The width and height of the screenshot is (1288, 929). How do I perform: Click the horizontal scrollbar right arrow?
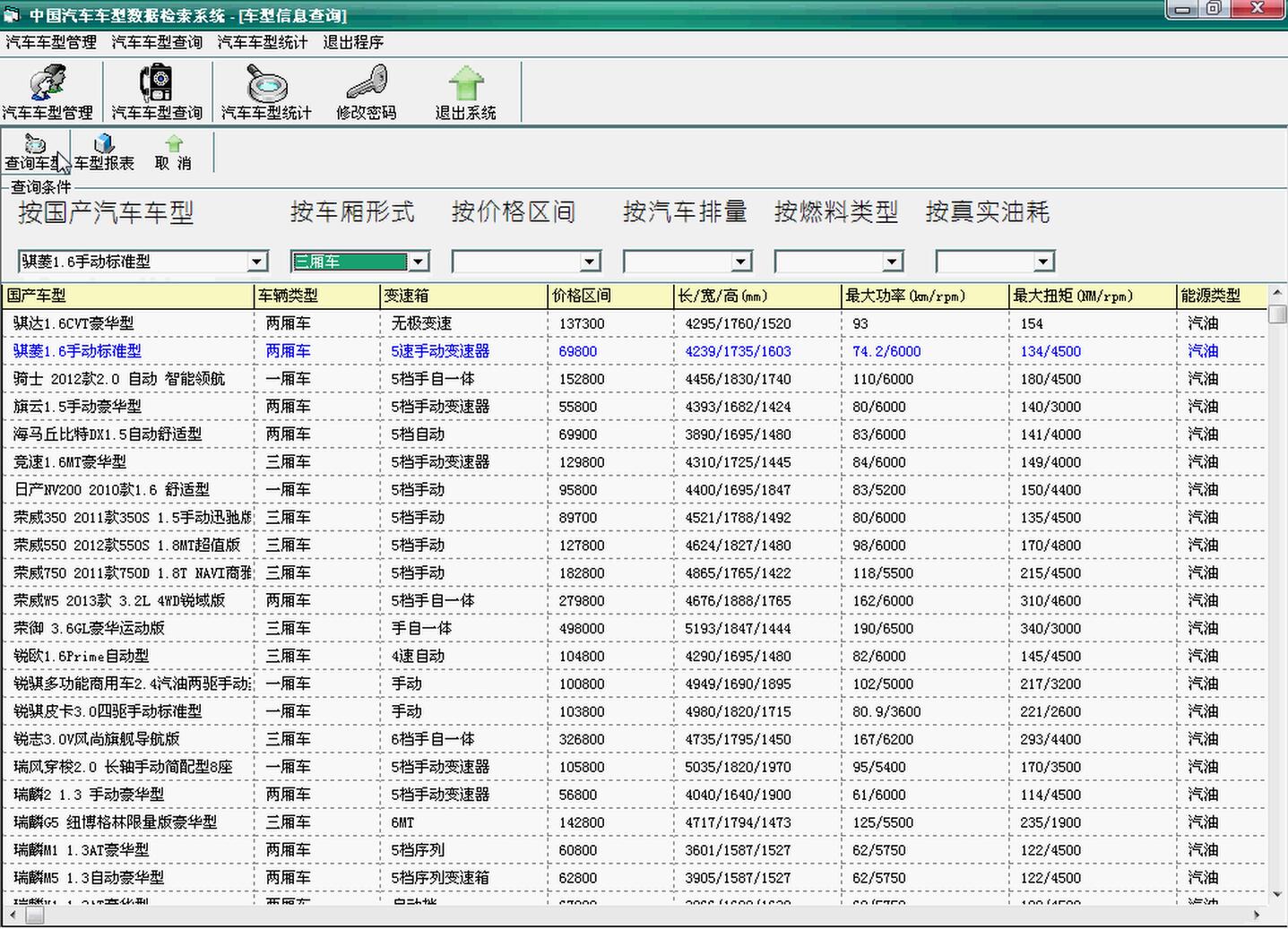point(1257,915)
